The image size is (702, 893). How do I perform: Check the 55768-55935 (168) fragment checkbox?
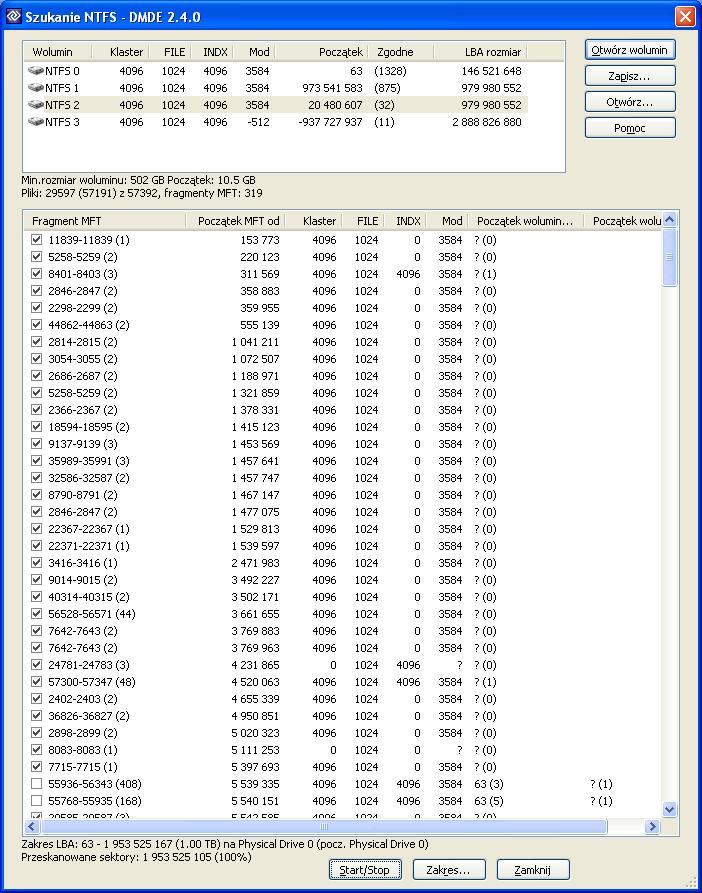click(36, 801)
